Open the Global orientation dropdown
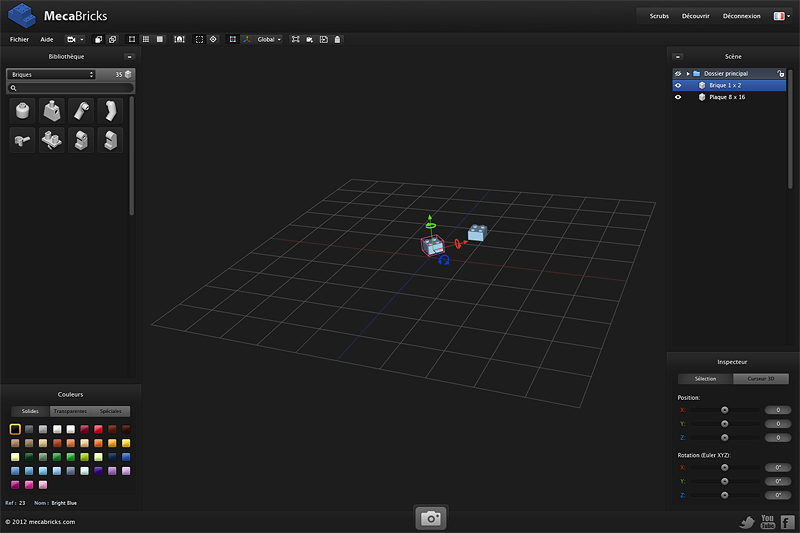800x533 pixels. tap(269, 39)
